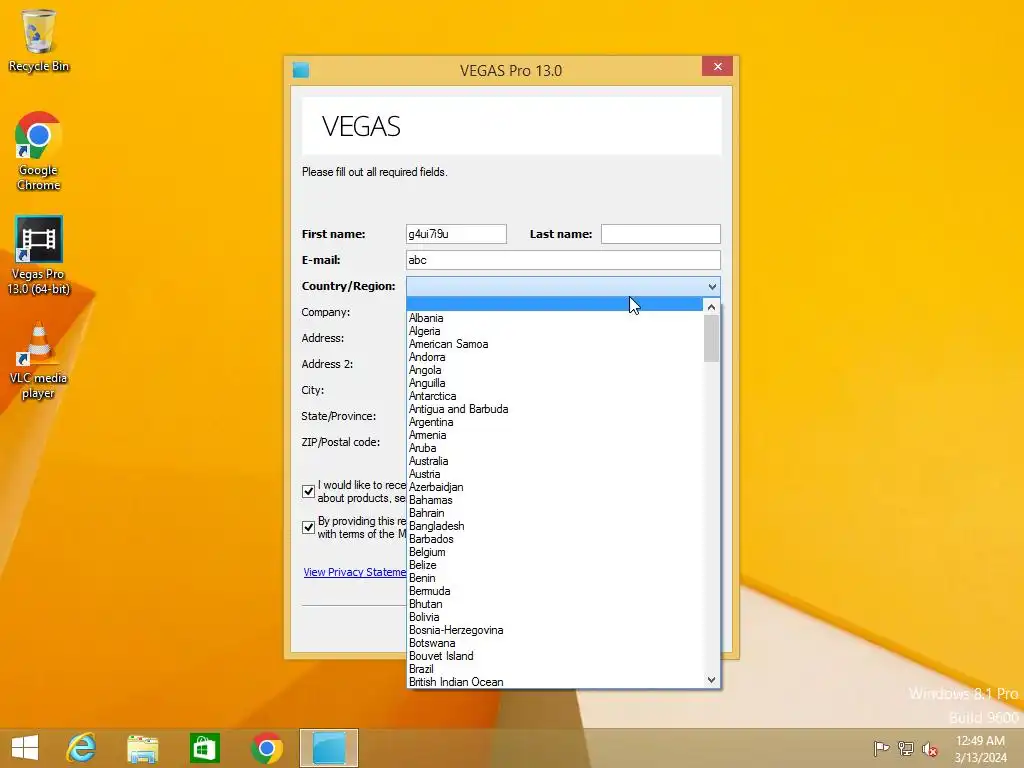Select the Vegas Pro 13.0 desktop shortcut
Viewport: 1024px width, 768px height.
39,255
